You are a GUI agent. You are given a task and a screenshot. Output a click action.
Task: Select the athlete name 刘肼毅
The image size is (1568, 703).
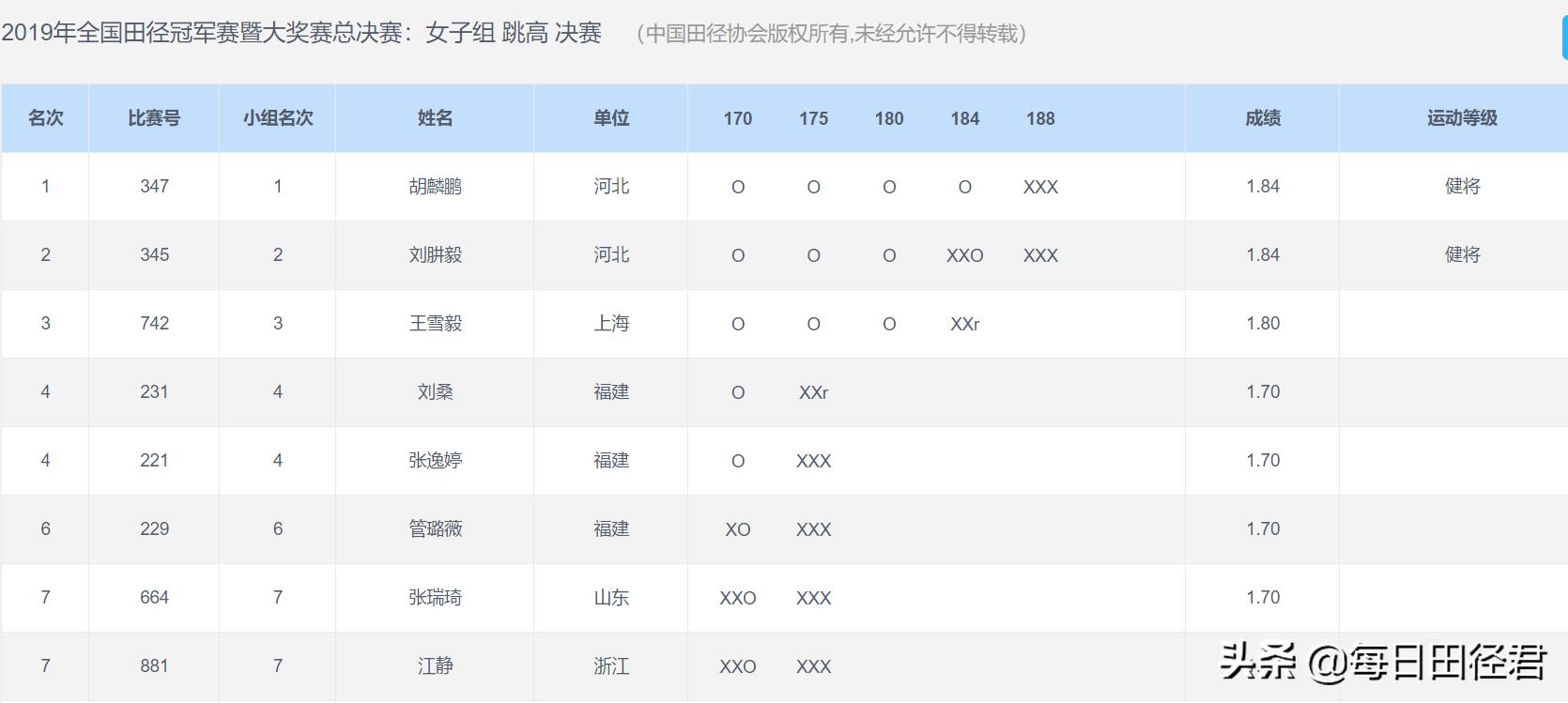435,255
